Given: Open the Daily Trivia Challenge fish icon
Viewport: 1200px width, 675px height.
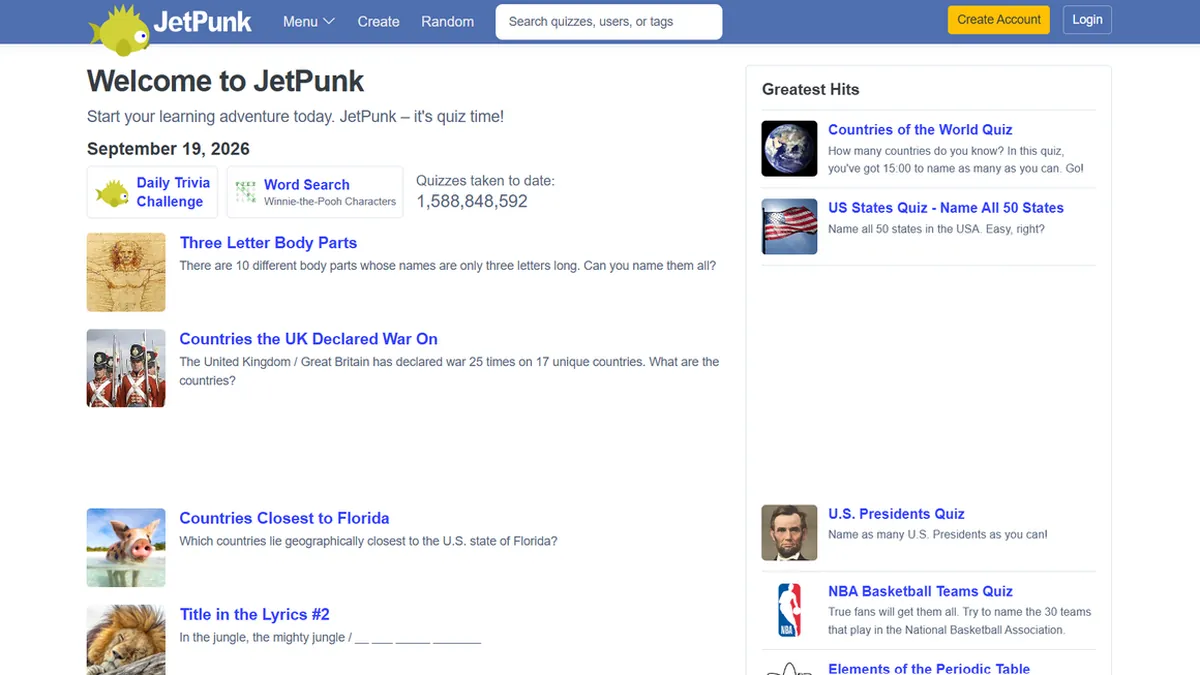Looking at the screenshot, I should [x=112, y=192].
